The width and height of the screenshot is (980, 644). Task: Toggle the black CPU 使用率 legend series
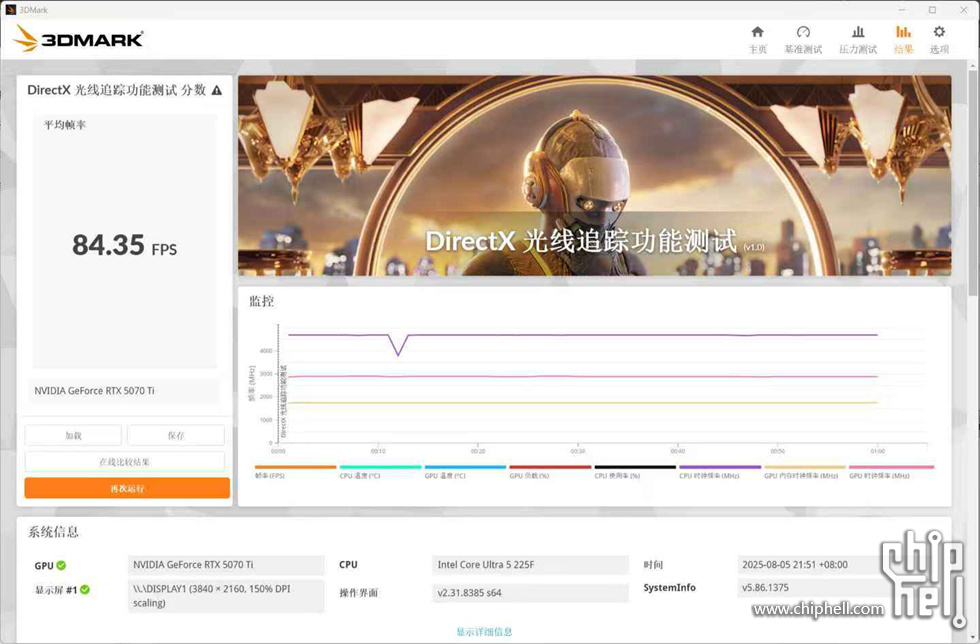point(635,471)
